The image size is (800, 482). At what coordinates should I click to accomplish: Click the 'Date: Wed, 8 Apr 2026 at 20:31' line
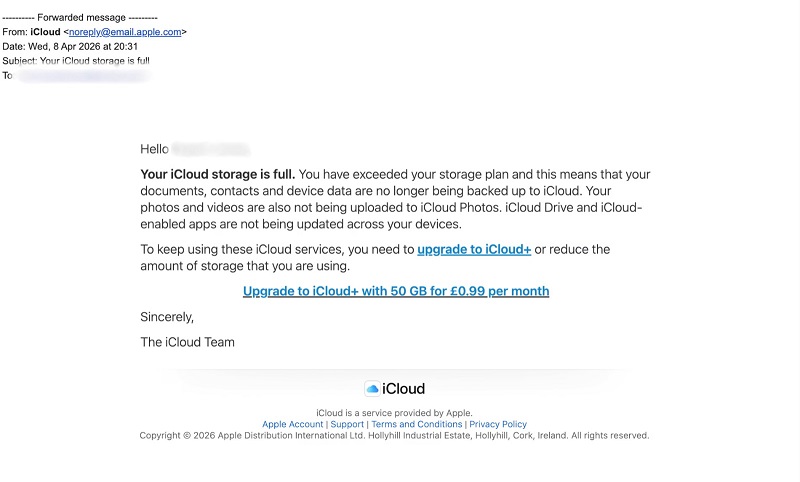coord(70,46)
